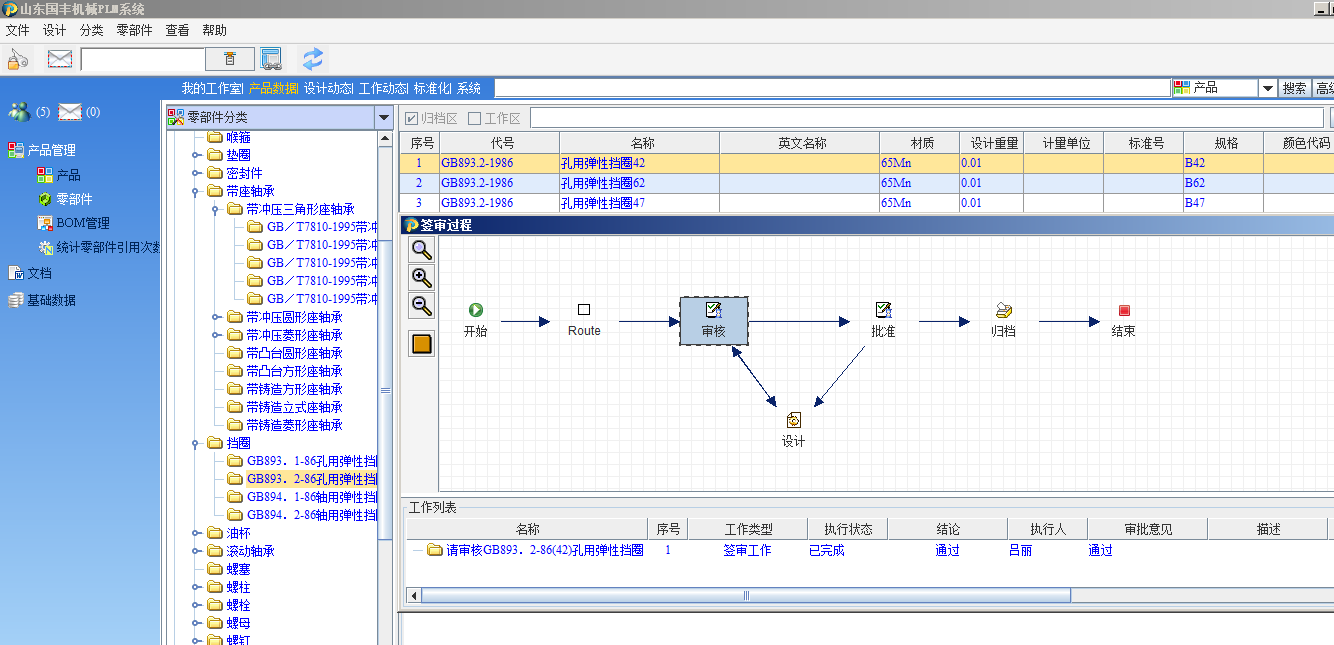The image size is (1334, 645).
Task: Click the orange square workflow tool icon
Action: (x=422, y=344)
